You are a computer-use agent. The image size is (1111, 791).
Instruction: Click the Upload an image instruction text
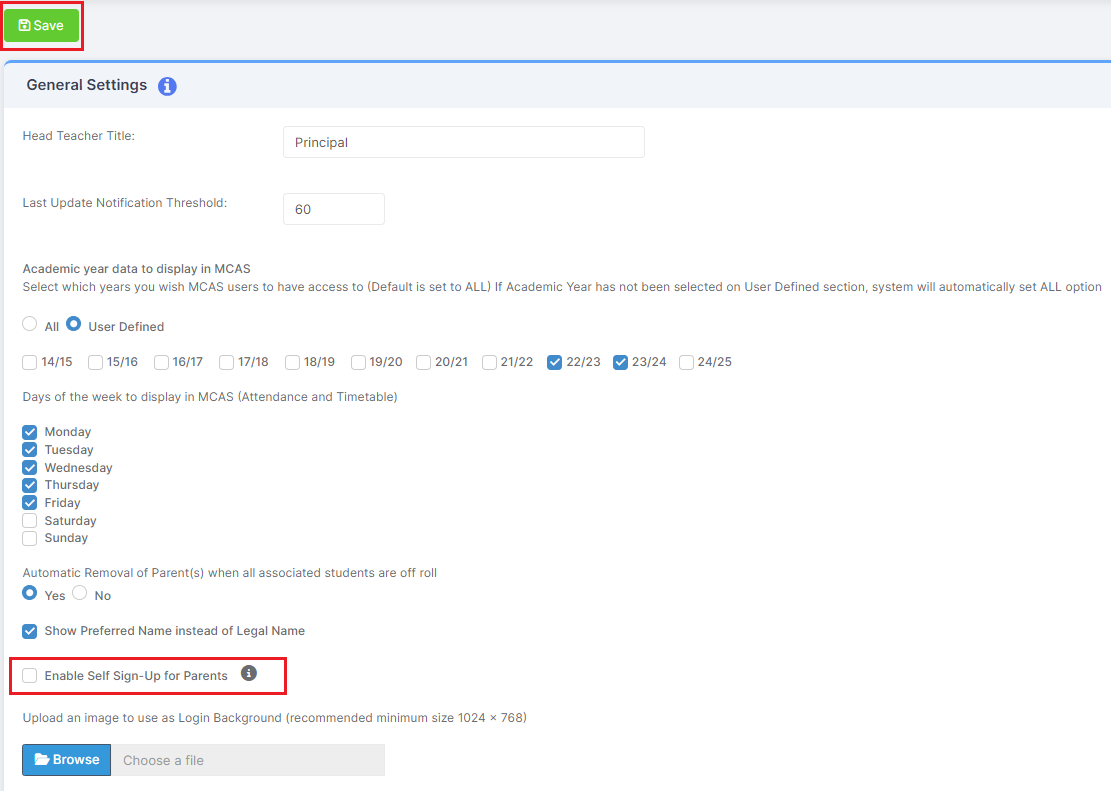pos(275,718)
